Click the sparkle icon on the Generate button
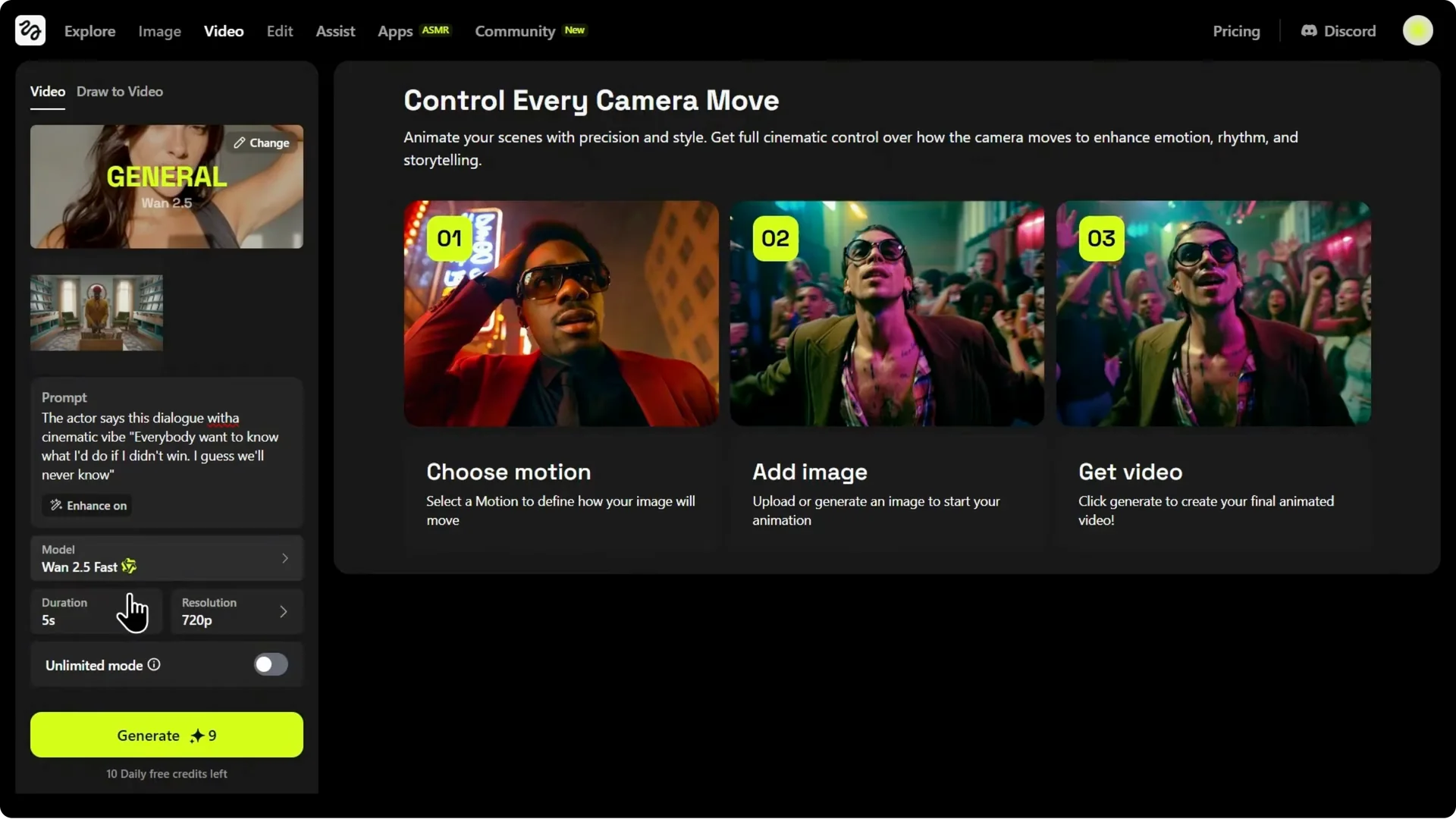The width and height of the screenshot is (1456, 819). point(196,735)
